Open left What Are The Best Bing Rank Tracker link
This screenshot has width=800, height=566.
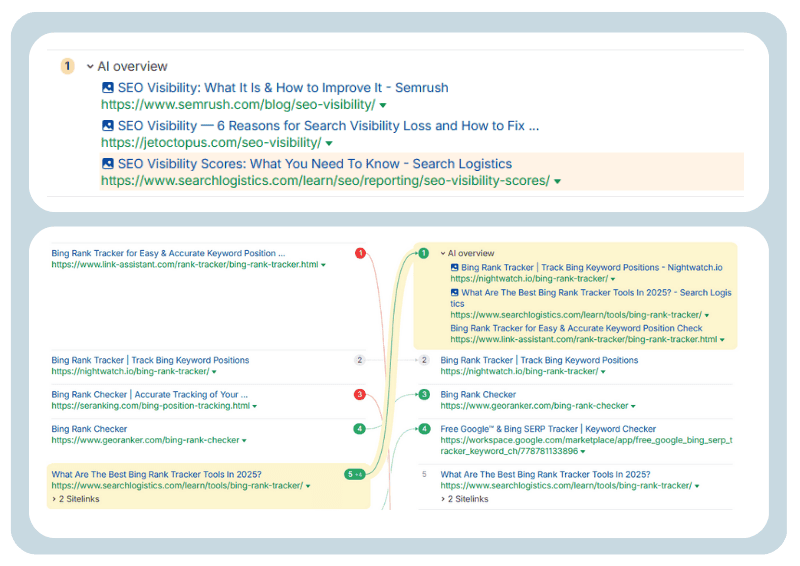tap(157, 475)
